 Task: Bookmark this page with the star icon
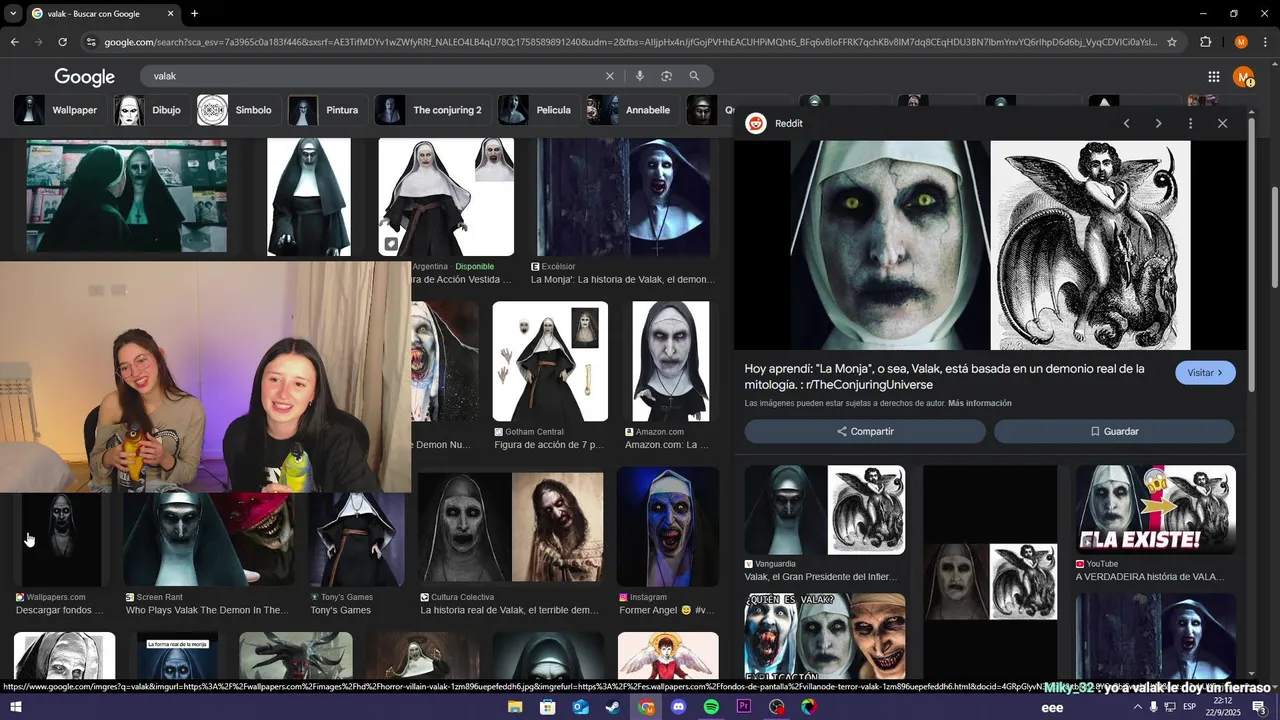coord(1172,42)
